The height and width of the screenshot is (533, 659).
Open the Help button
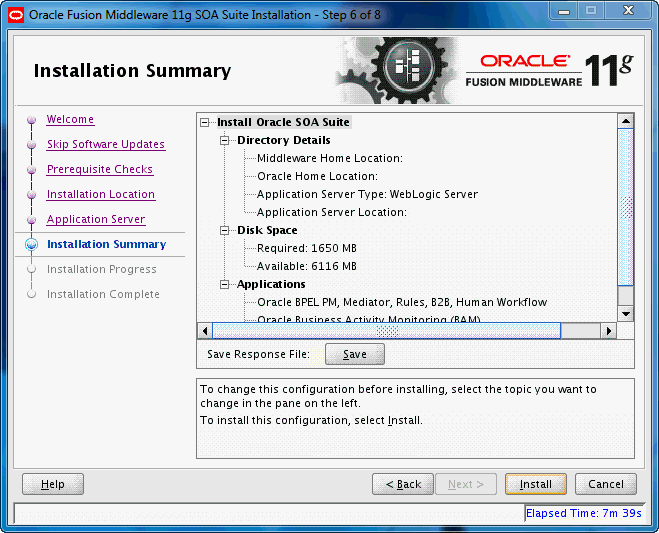pos(53,484)
